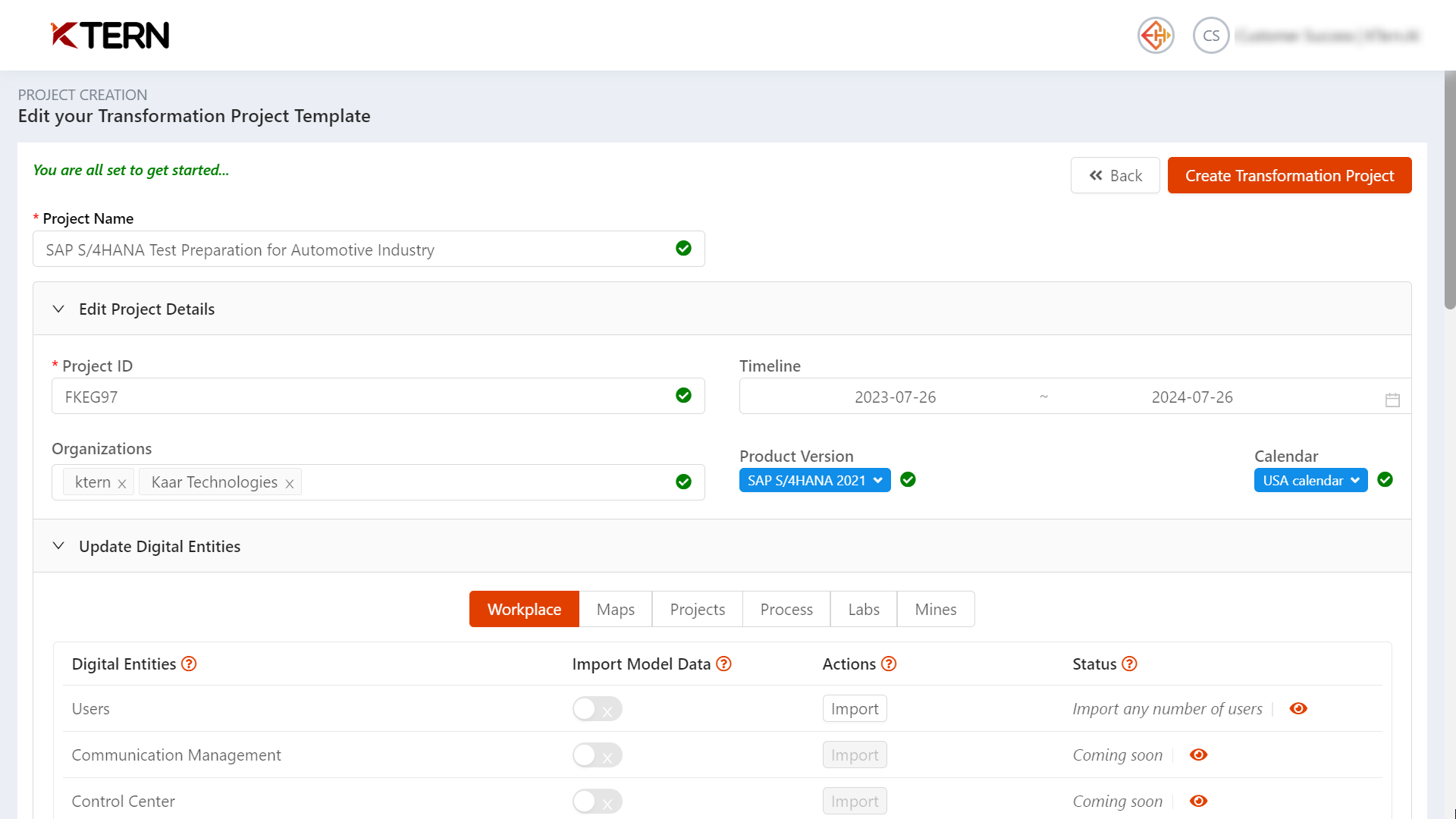Viewport: 1456px width, 819px height.
Task: Switch to the Labs tab
Action: [864, 609]
